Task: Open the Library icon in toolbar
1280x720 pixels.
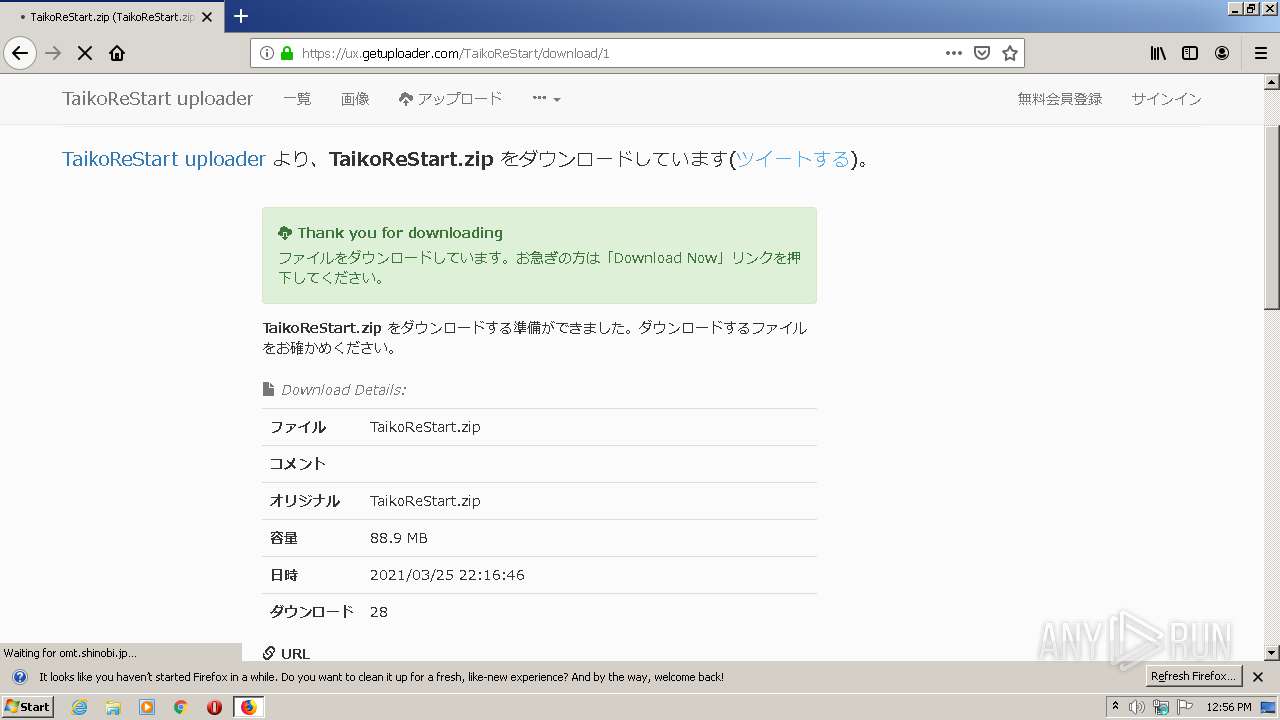Action: 1158,53
